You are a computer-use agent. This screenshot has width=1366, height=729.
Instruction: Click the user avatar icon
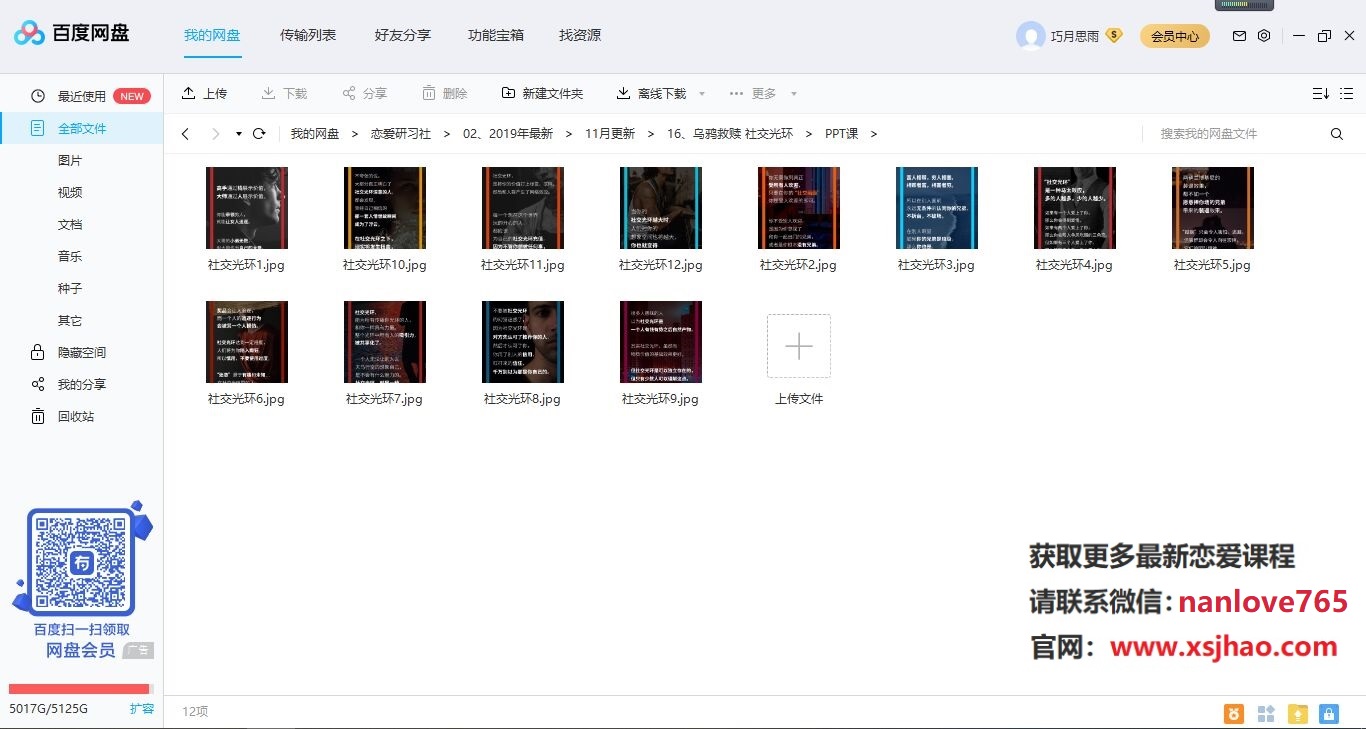pos(1030,36)
